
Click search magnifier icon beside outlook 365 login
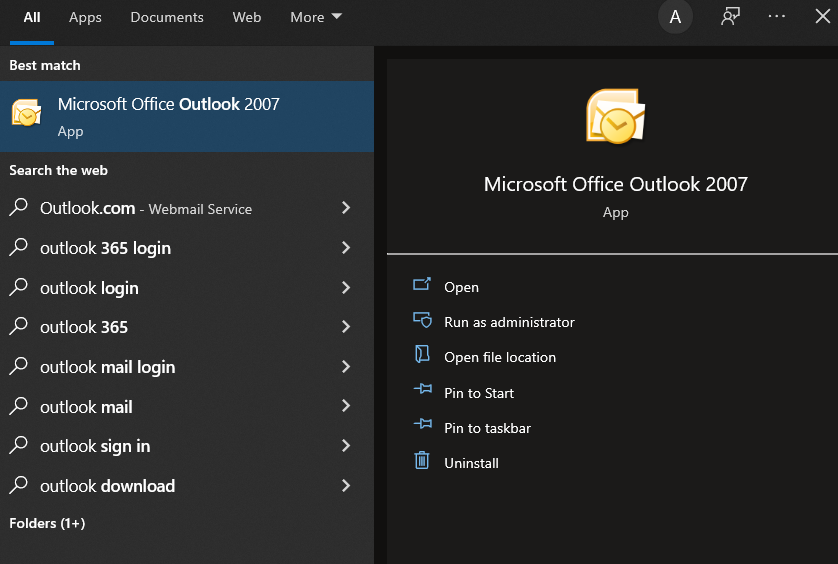click(x=18, y=247)
